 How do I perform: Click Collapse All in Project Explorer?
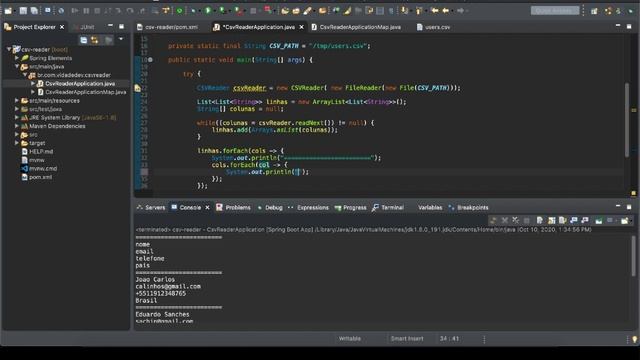click(84, 40)
